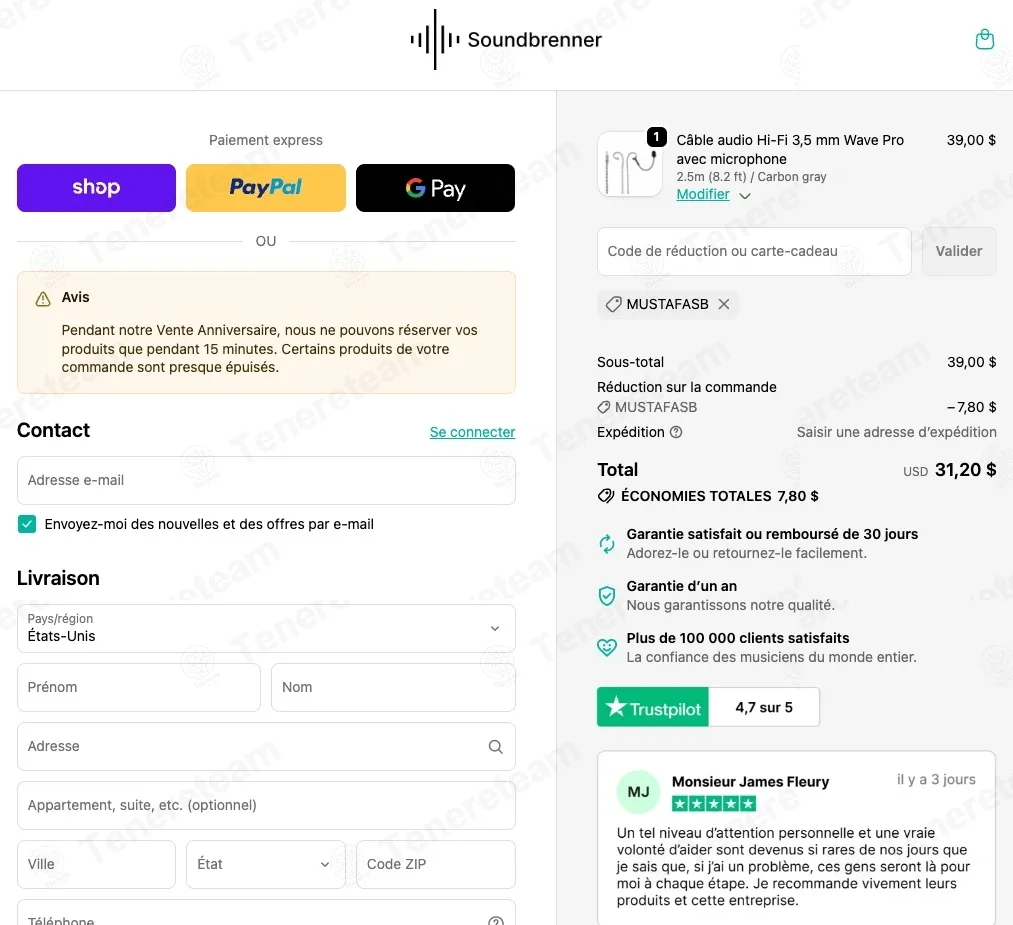Click the MJ reviewer avatar
The image size is (1013, 925).
(x=638, y=792)
